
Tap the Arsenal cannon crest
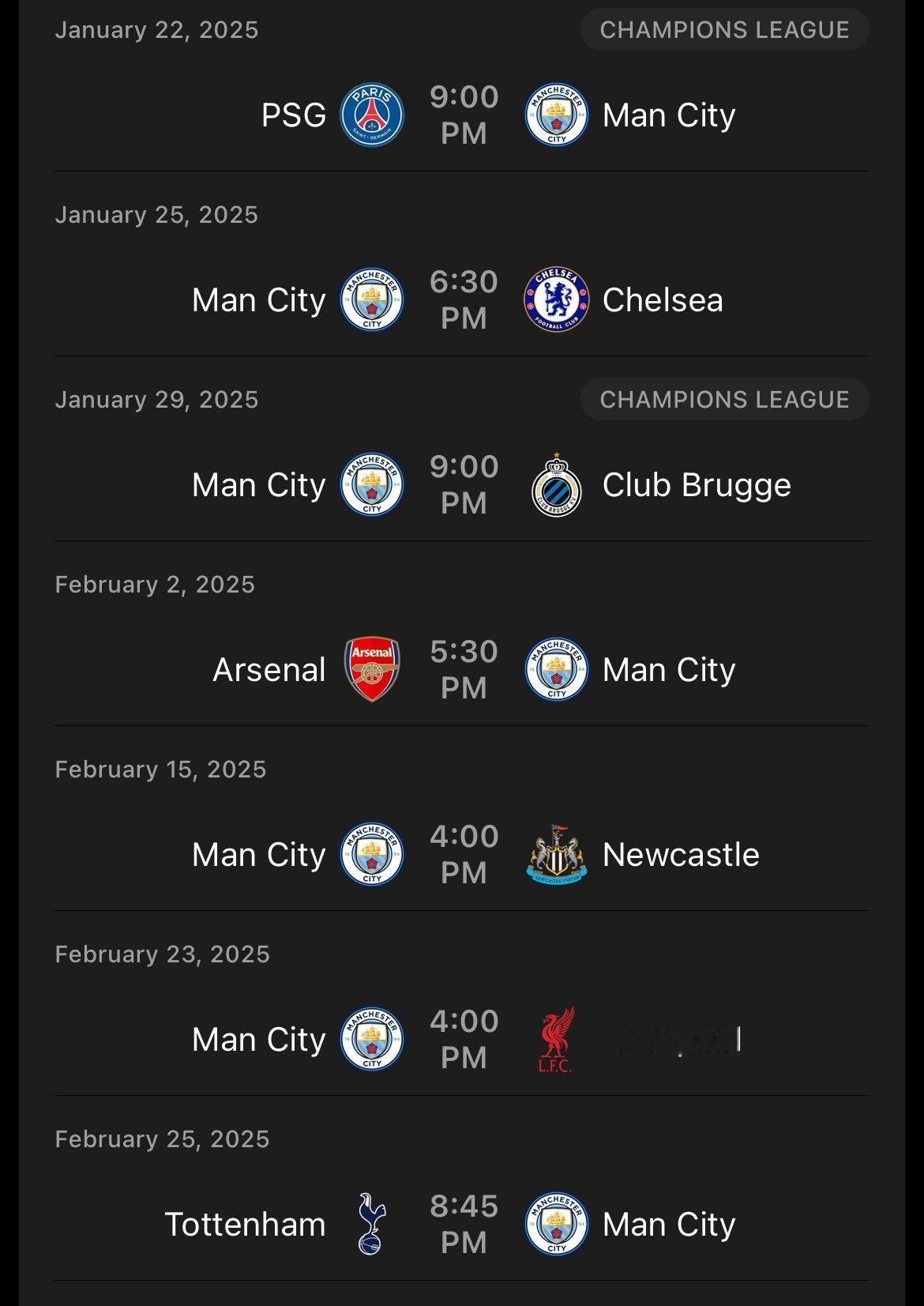[x=372, y=670]
